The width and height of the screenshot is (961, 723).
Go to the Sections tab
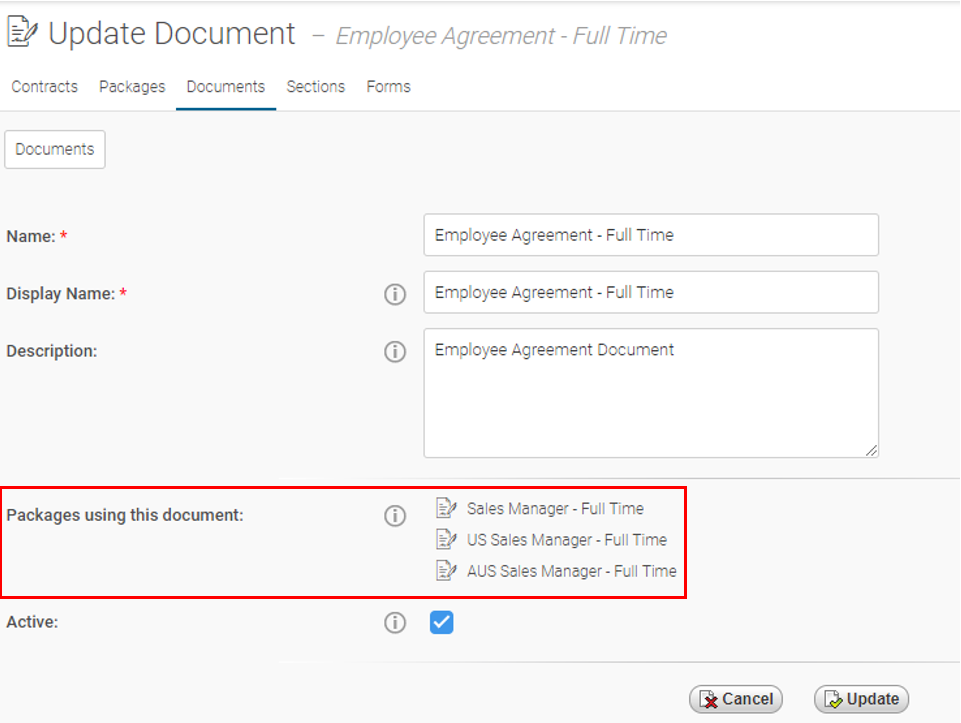315,87
